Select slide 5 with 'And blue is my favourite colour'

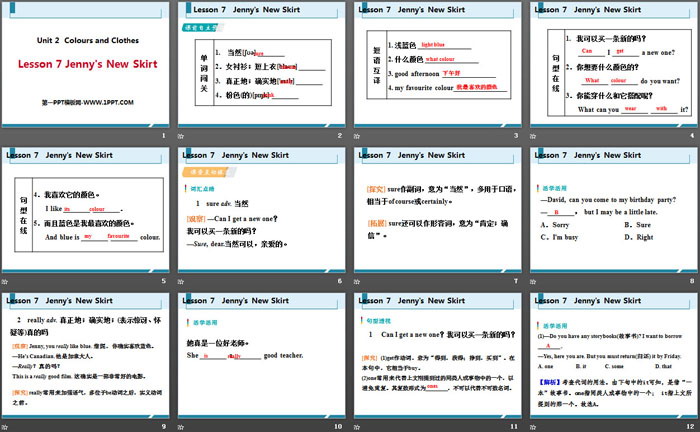pyautogui.click(x=86, y=210)
